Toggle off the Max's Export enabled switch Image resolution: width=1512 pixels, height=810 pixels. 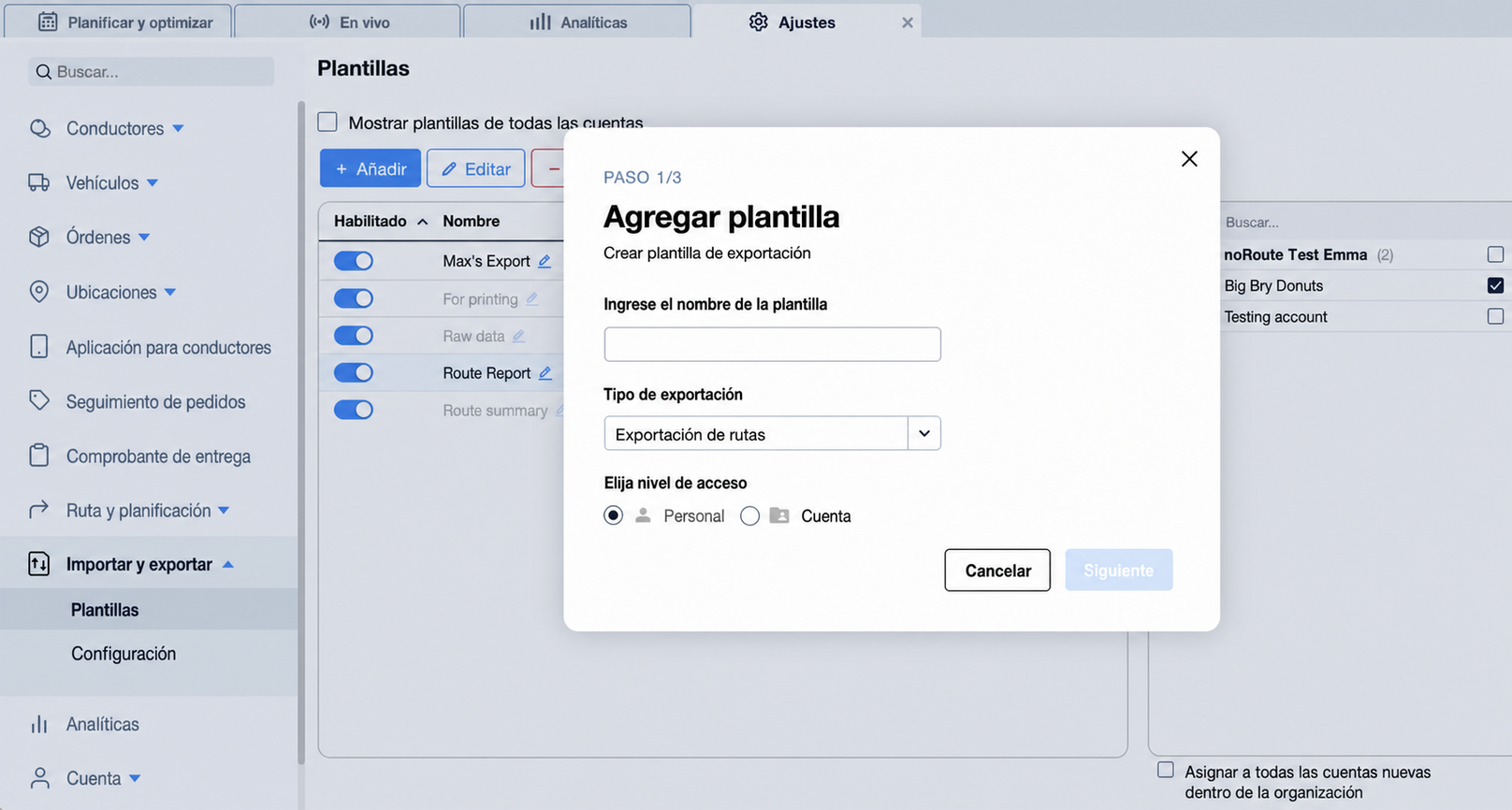click(x=354, y=261)
